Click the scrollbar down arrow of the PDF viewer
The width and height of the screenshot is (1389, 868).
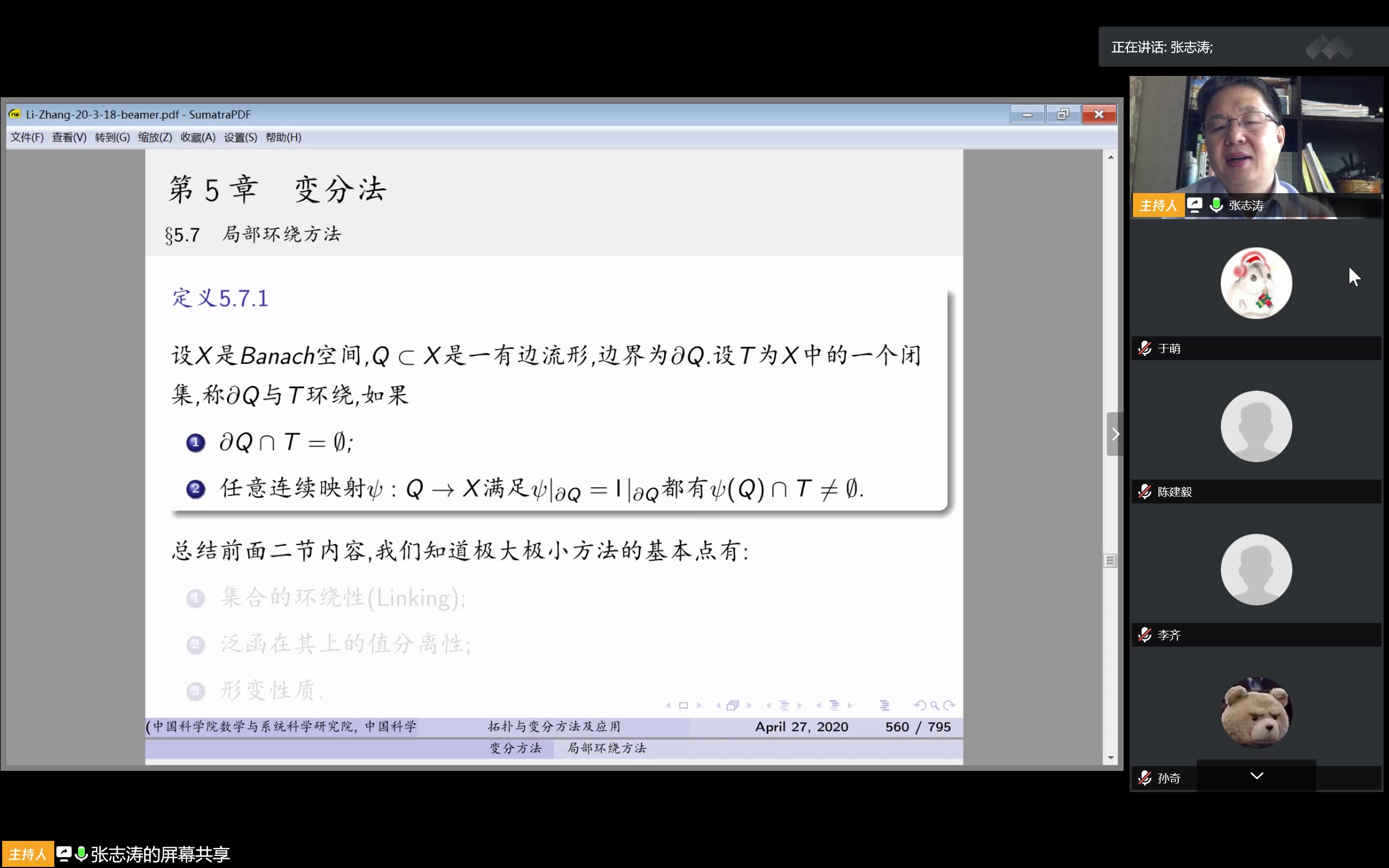(1111, 758)
